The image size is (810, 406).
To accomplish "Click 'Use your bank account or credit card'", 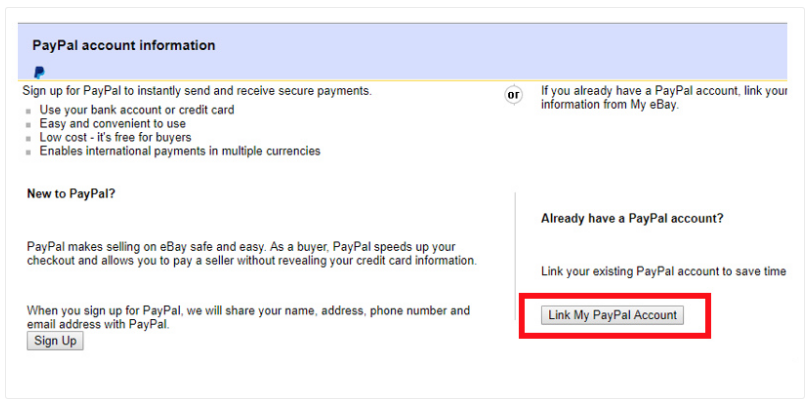I will [137, 110].
